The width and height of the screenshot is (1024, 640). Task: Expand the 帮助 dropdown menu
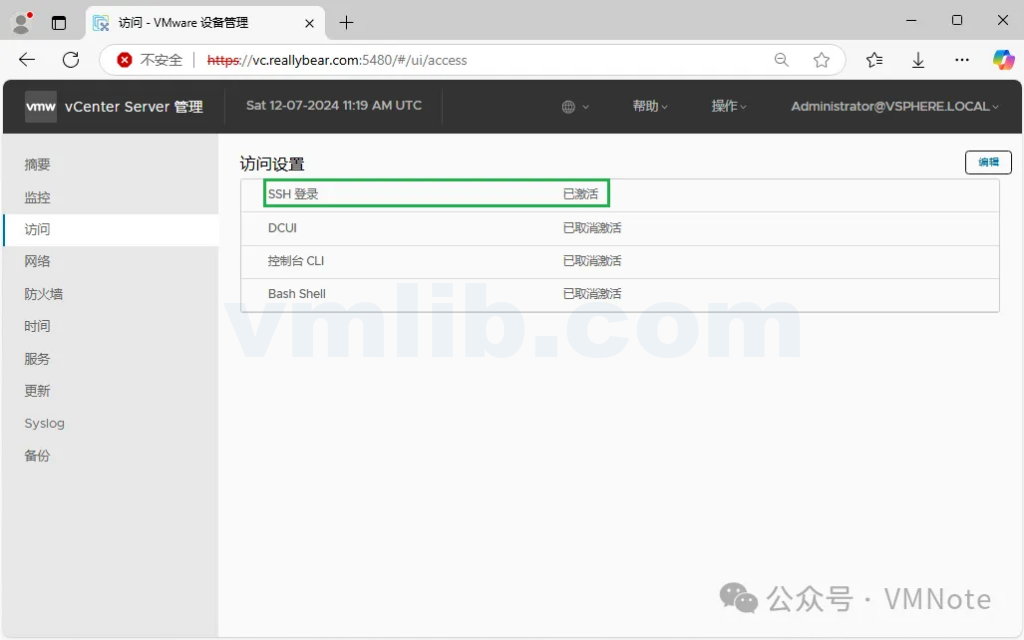click(650, 106)
